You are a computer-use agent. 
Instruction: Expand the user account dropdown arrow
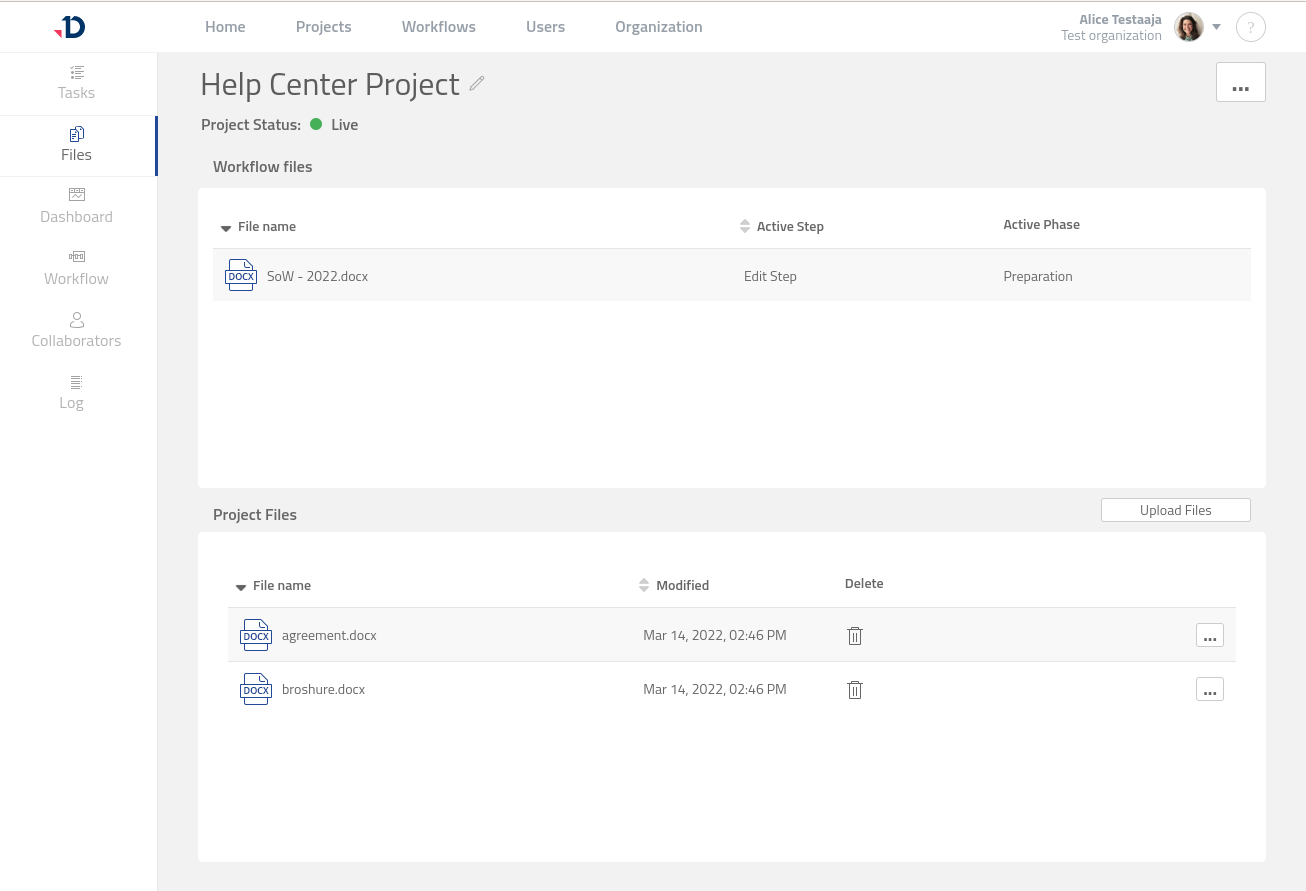(1217, 27)
